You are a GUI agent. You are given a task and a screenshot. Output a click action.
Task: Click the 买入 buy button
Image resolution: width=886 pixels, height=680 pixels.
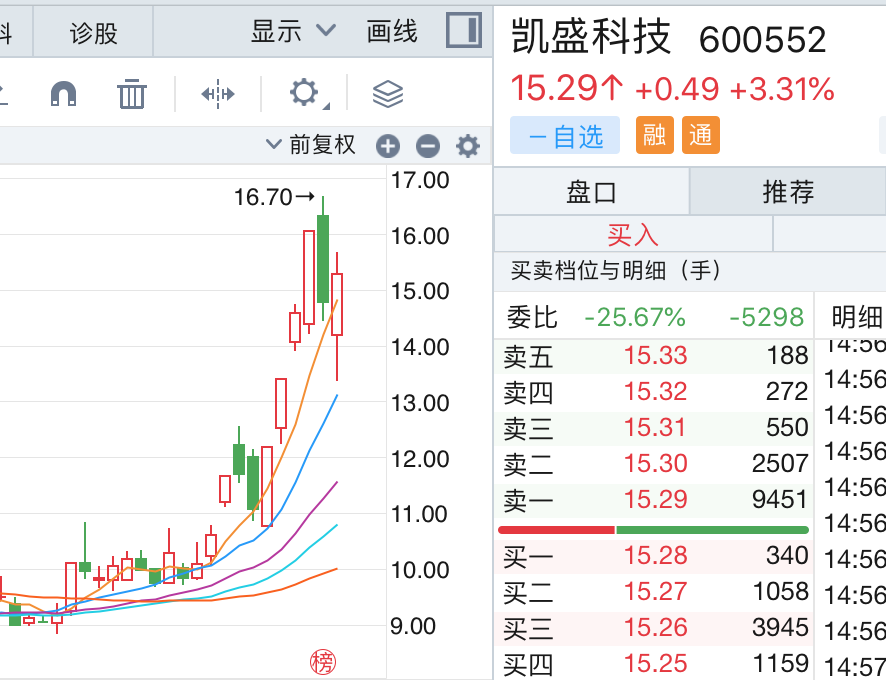[x=633, y=234]
